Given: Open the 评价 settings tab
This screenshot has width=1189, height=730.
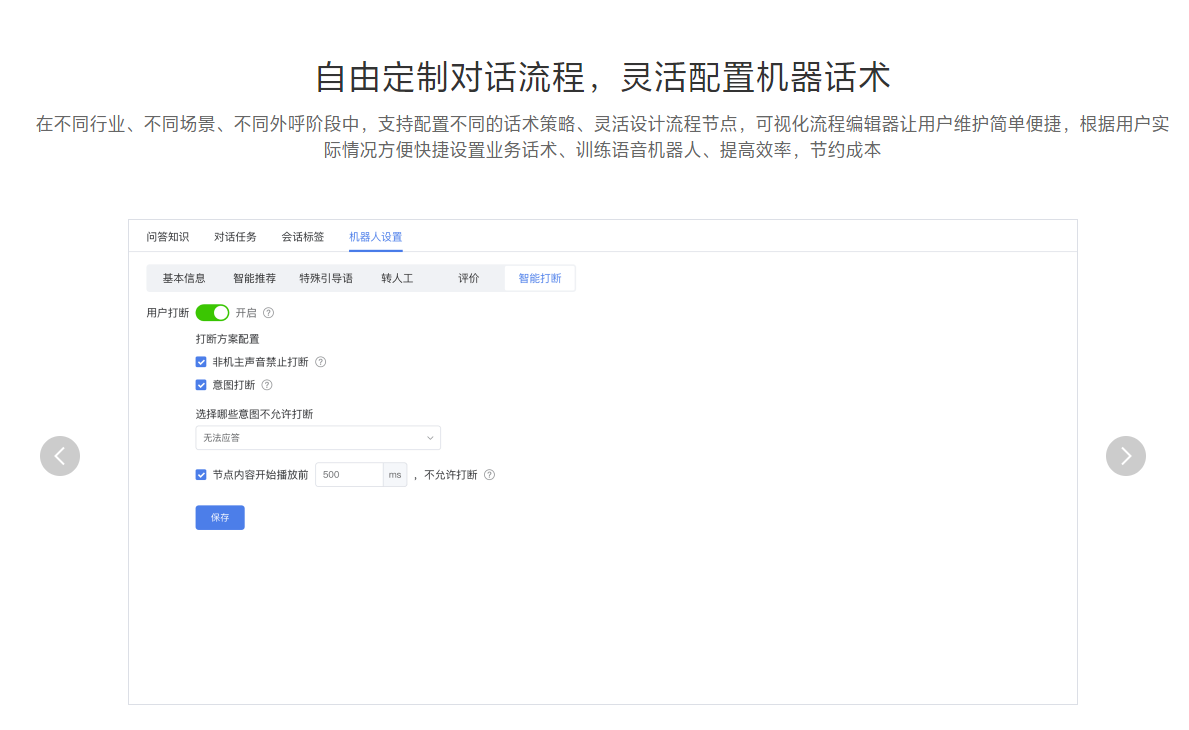Looking at the screenshot, I should coord(469,277).
